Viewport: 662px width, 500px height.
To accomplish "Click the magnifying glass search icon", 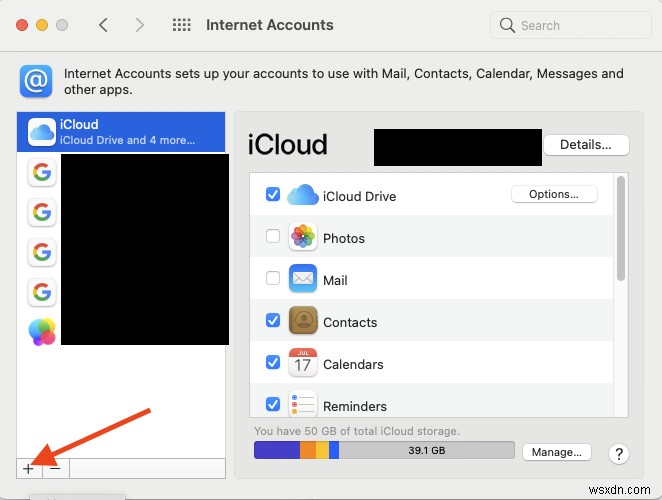I will coord(507,25).
